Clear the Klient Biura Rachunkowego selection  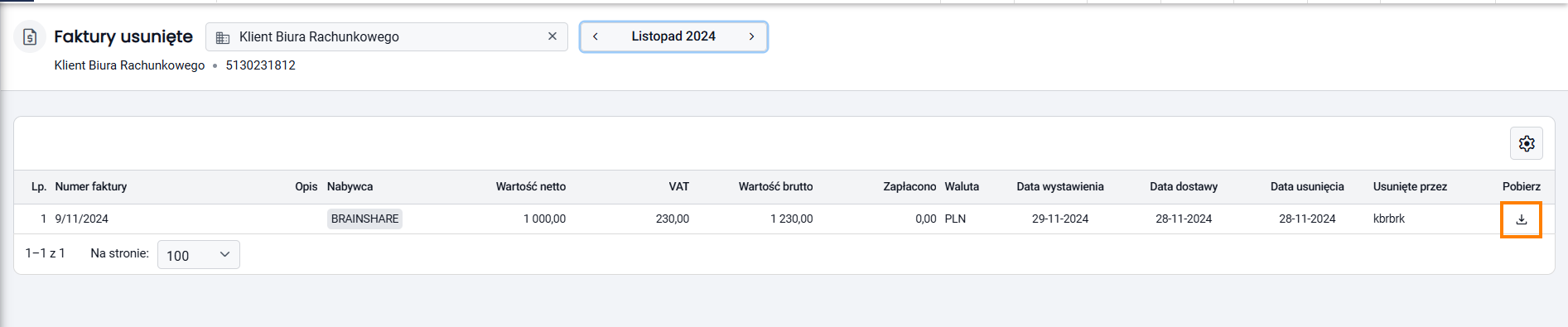(x=552, y=36)
